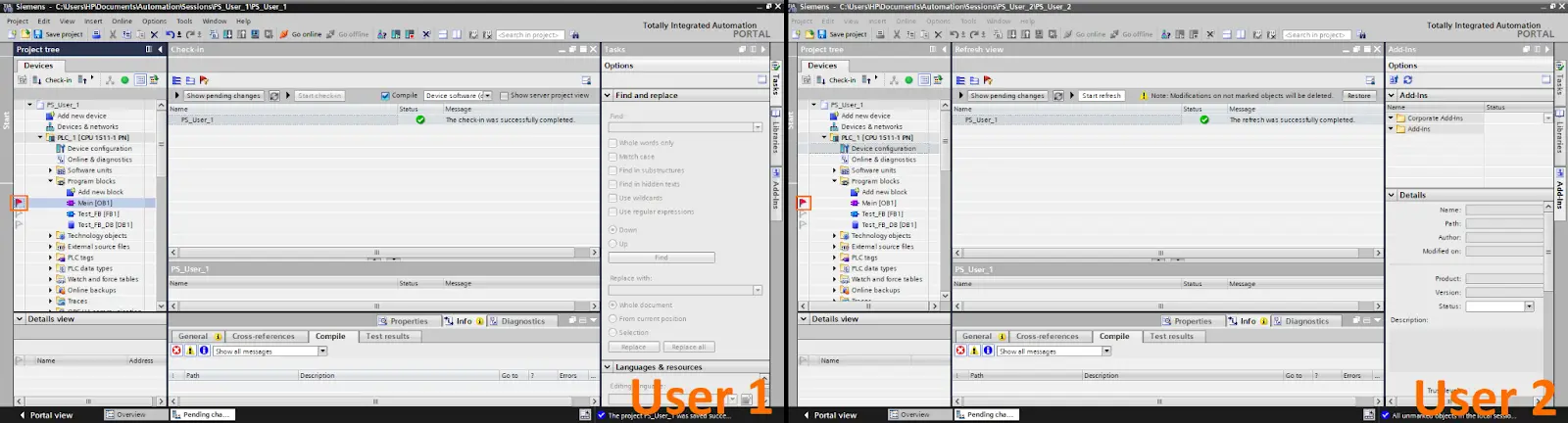Click the refresh icon beside Show pending changes in Check-in
The height and width of the screenshot is (423, 1568).
[274, 96]
